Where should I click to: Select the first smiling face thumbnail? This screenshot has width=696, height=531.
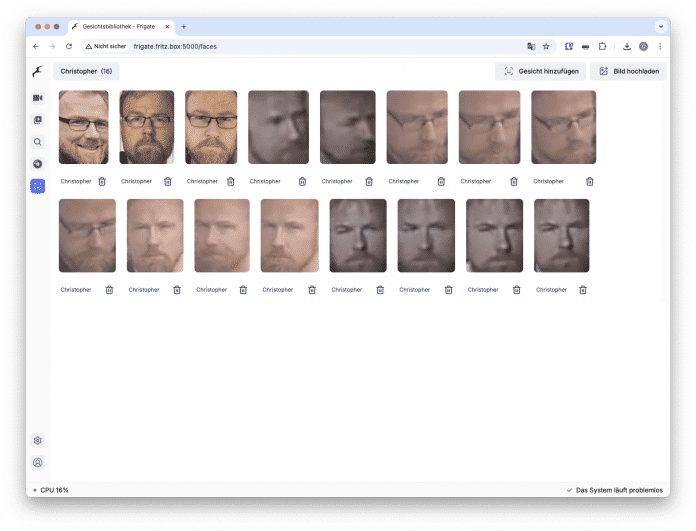tap(83, 127)
